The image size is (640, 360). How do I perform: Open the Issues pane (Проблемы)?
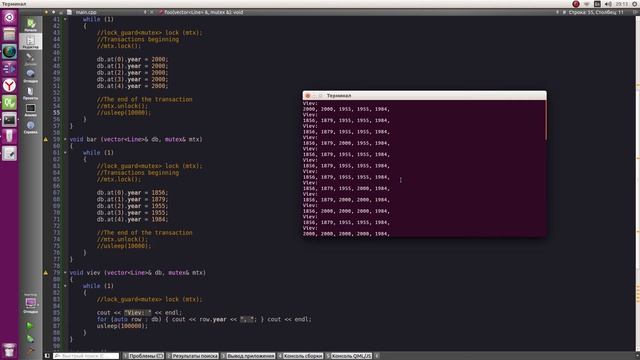click(144, 356)
